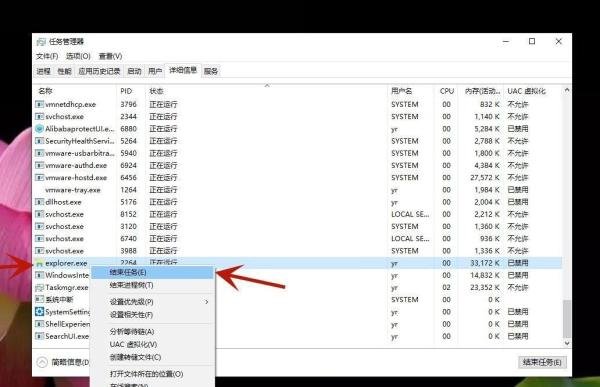Click the 33,172 K memory value

pos(484,263)
